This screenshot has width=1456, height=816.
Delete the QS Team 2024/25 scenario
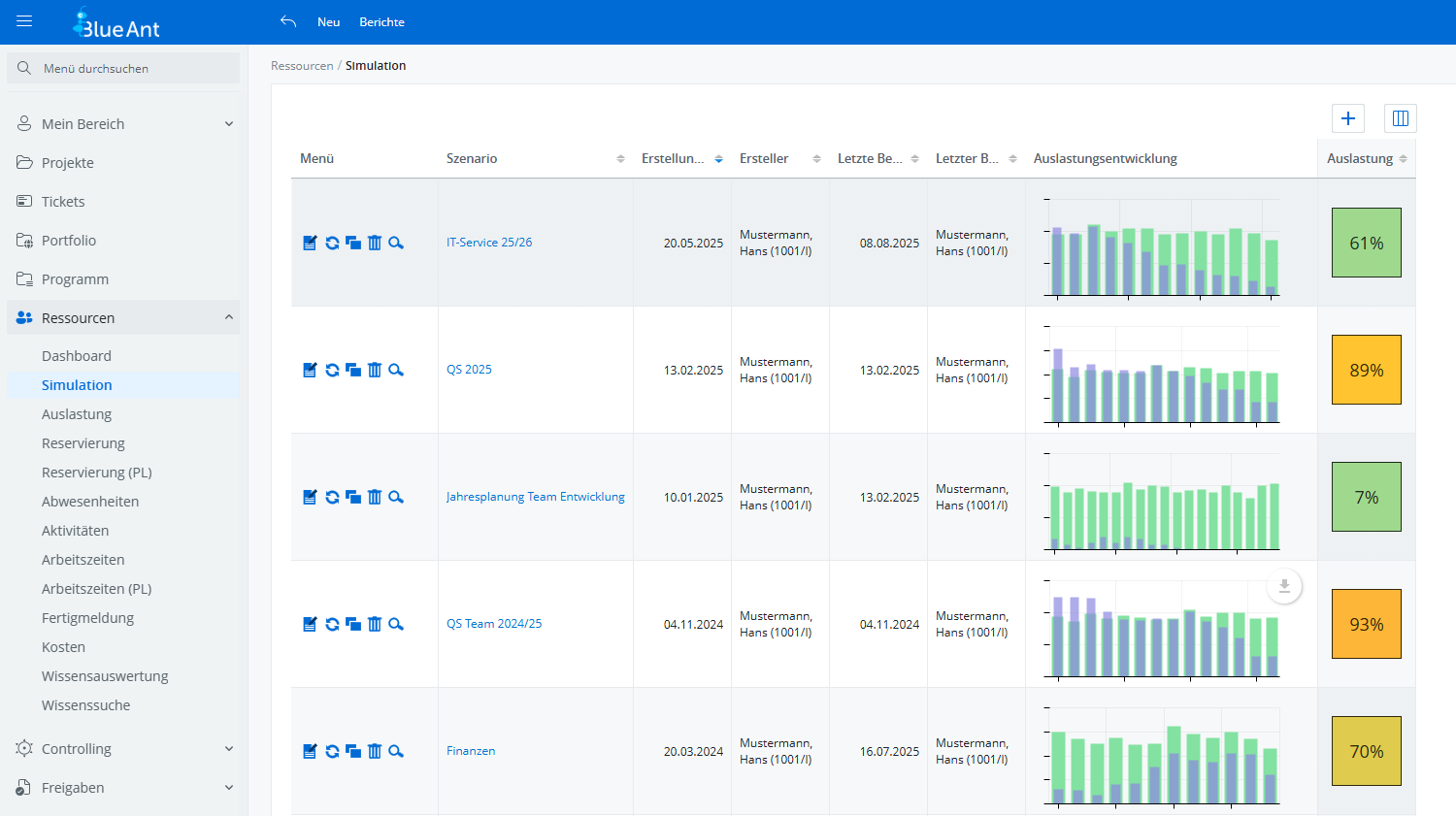coord(375,624)
